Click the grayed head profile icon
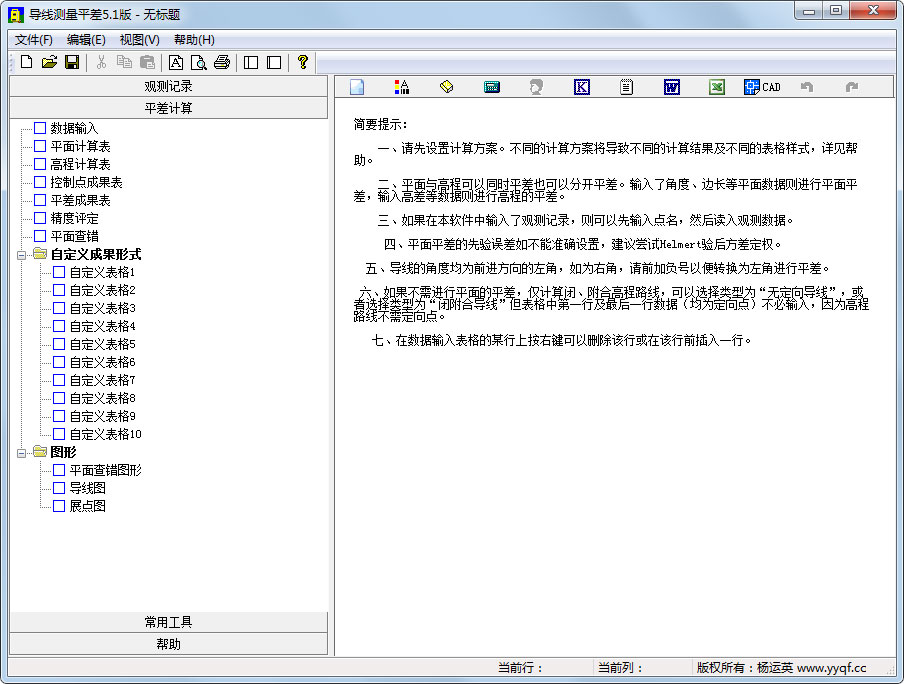Image resolution: width=904 pixels, height=684 pixels. click(x=536, y=87)
